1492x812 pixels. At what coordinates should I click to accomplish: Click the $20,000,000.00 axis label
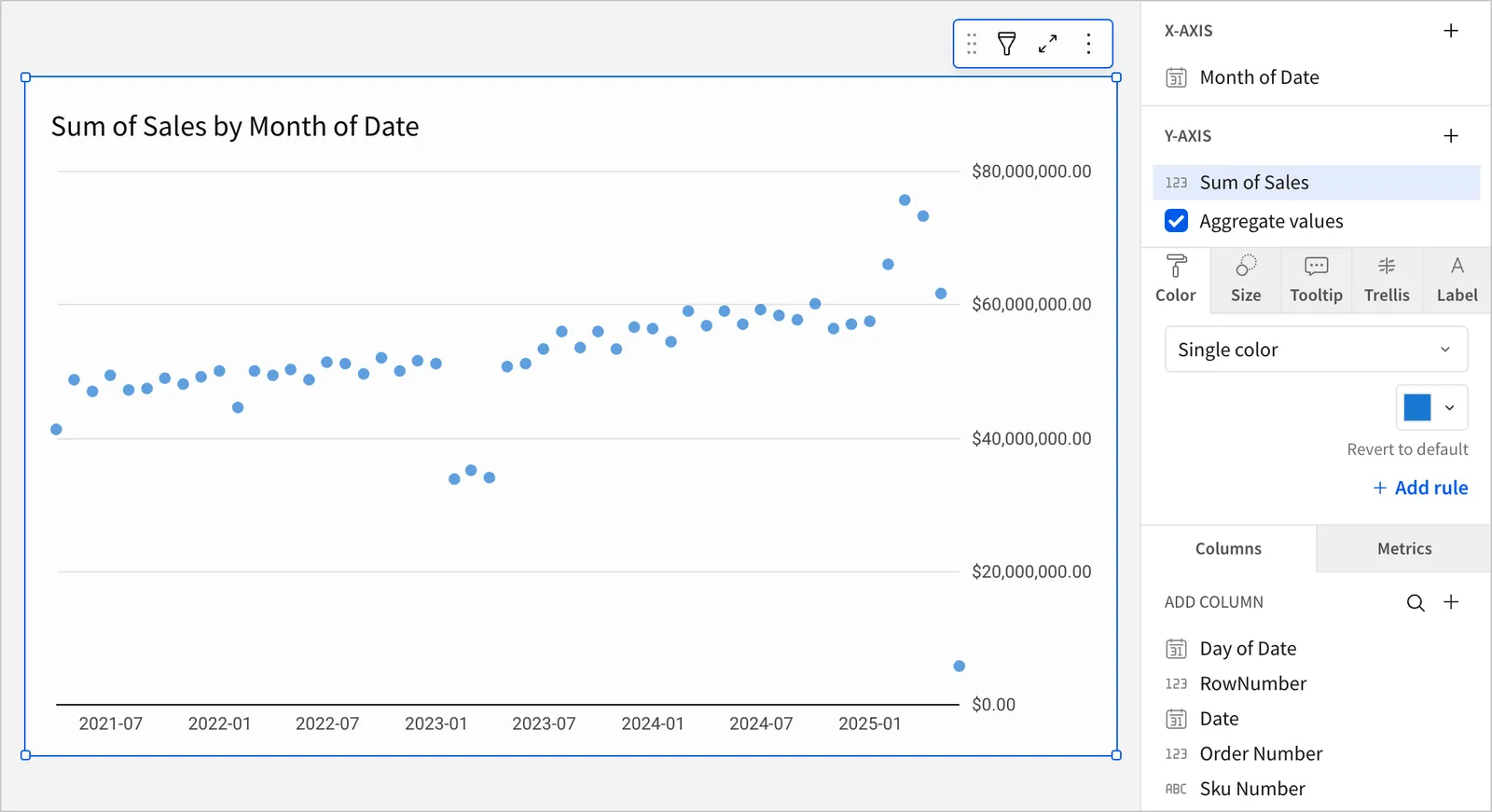coord(1031,572)
